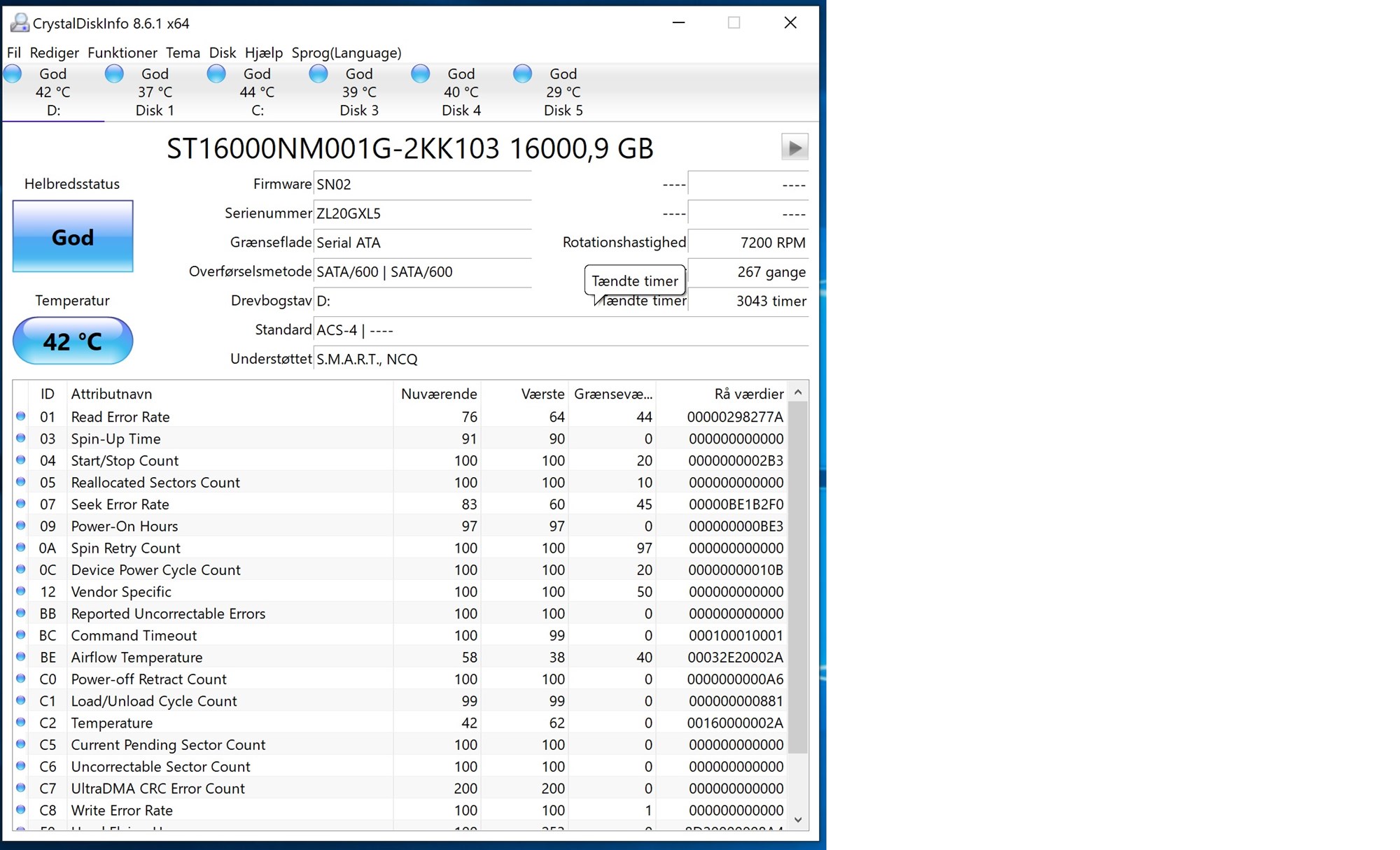Select the Disk 5 tab
Image resolution: width=1400 pixels, height=850 pixels.
[563, 92]
